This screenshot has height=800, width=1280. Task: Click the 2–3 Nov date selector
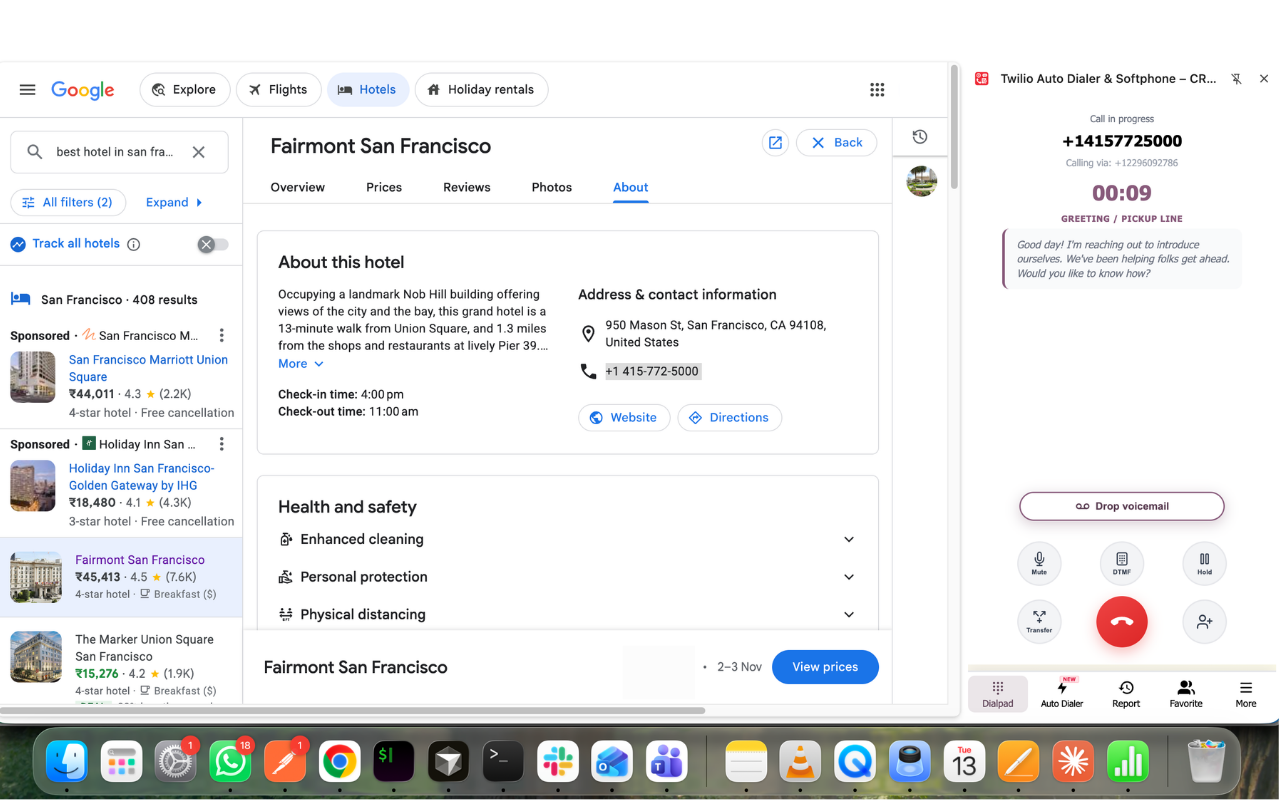coord(739,667)
